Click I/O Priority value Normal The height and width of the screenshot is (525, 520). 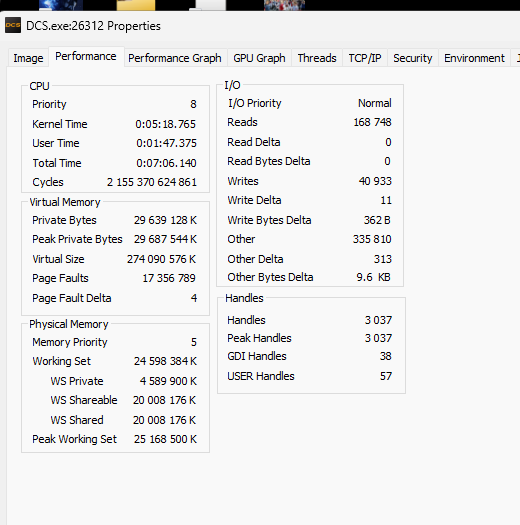375,103
